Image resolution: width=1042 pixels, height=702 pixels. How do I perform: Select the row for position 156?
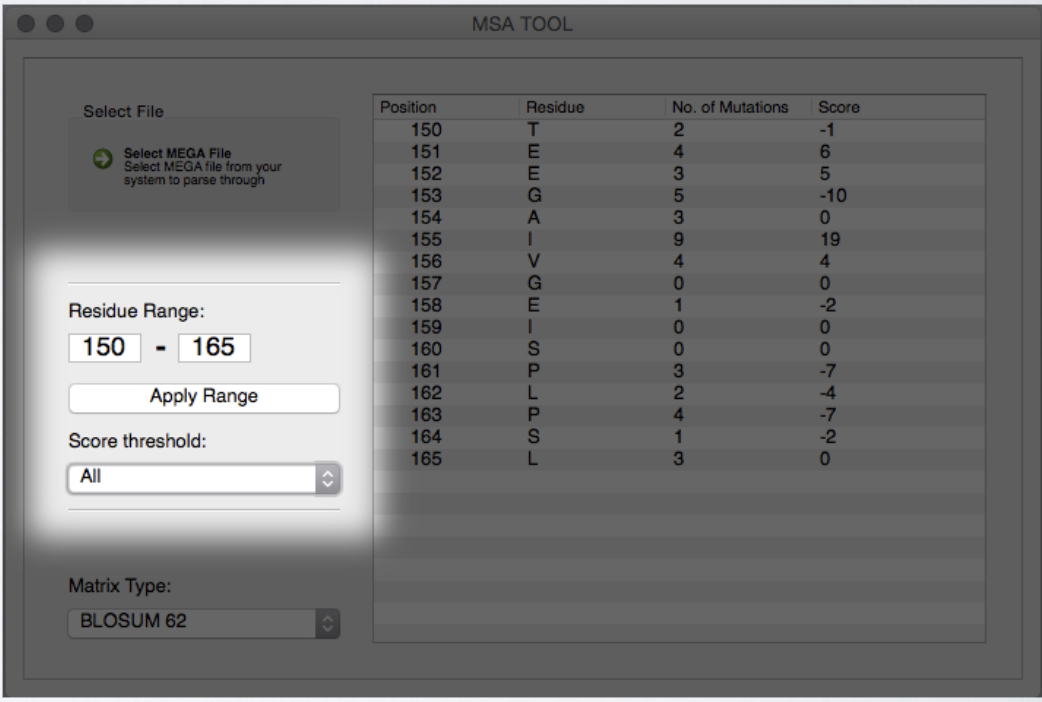(679, 262)
